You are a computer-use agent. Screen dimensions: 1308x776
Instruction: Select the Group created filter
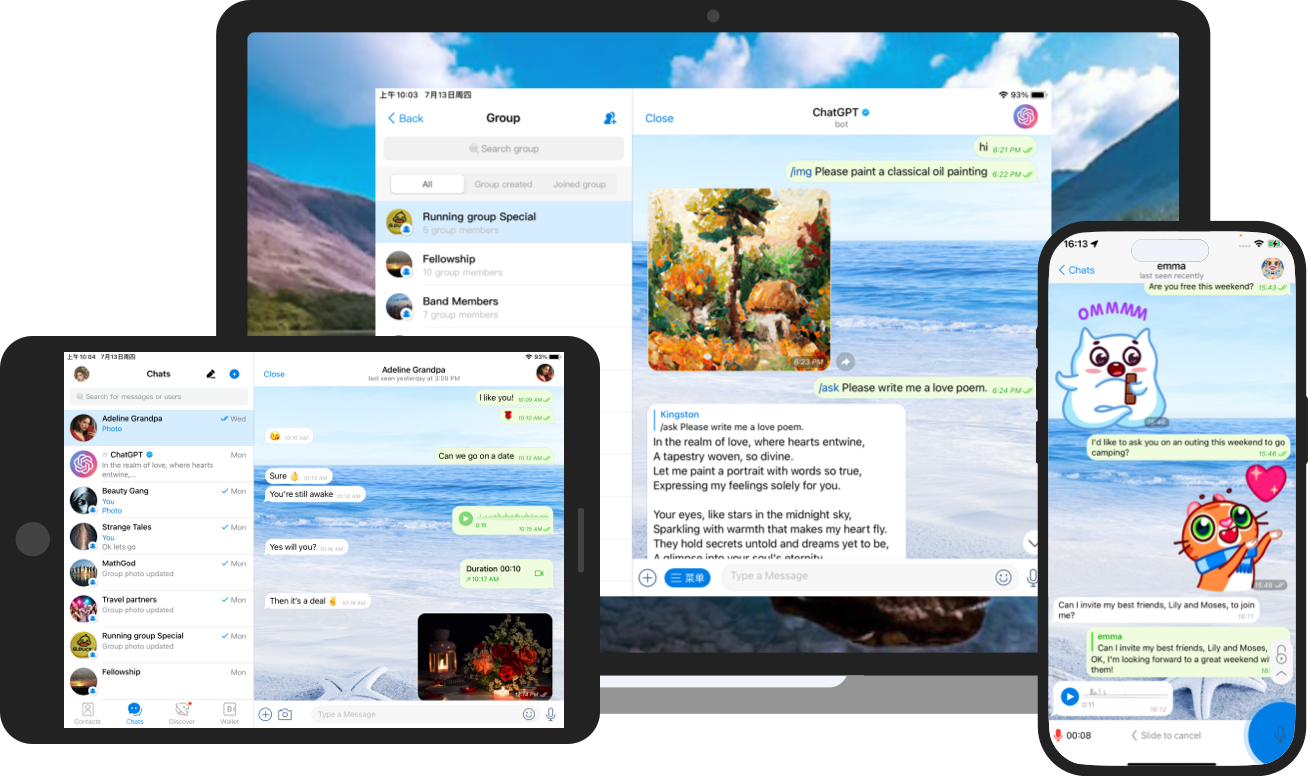click(x=503, y=184)
